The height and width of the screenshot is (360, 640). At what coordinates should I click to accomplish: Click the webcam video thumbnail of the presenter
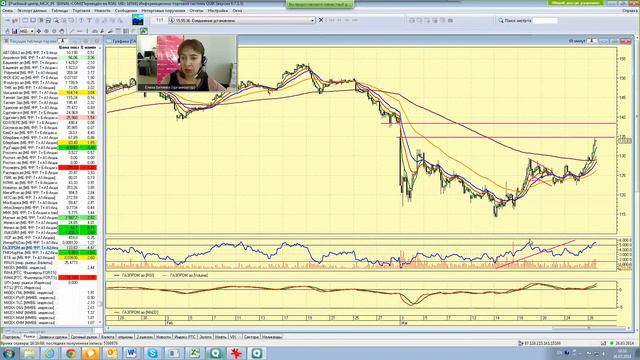click(x=187, y=63)
